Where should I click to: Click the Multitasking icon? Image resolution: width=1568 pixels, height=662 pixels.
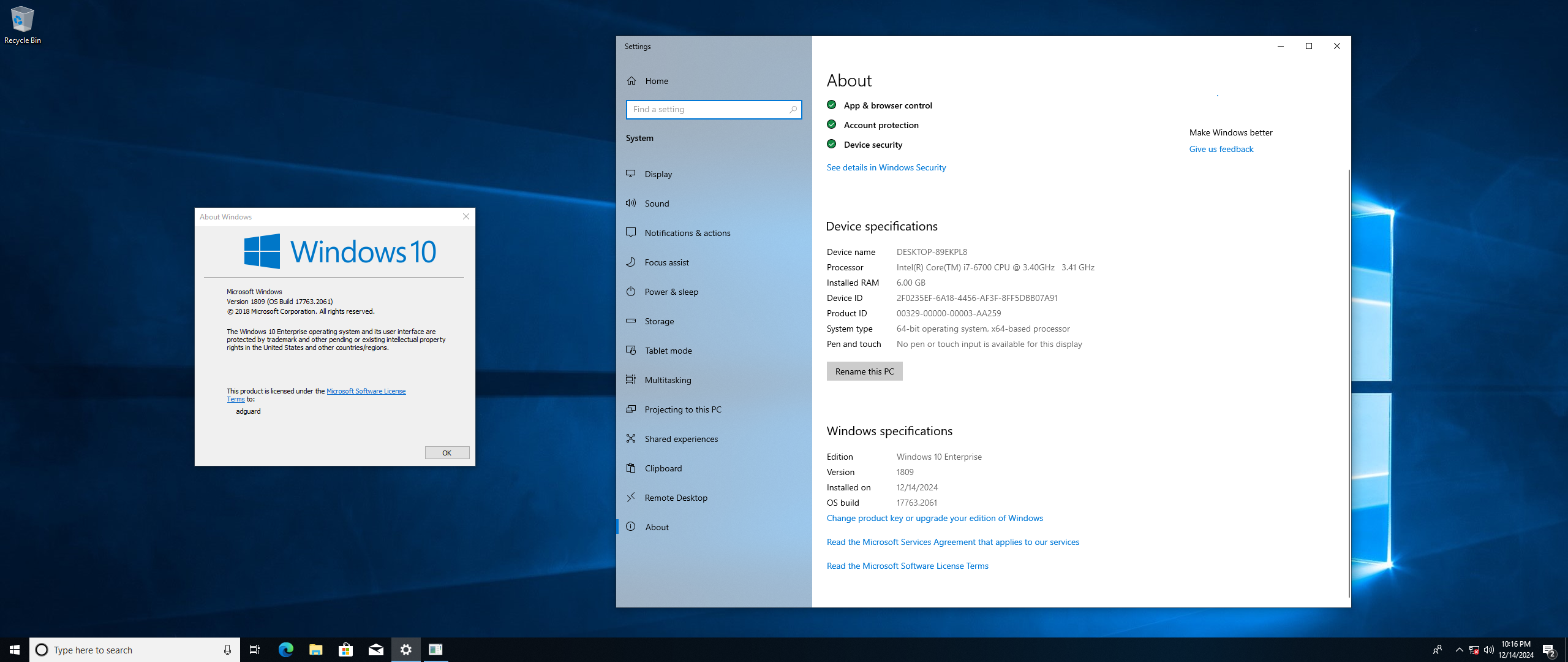tap(631, 379)
